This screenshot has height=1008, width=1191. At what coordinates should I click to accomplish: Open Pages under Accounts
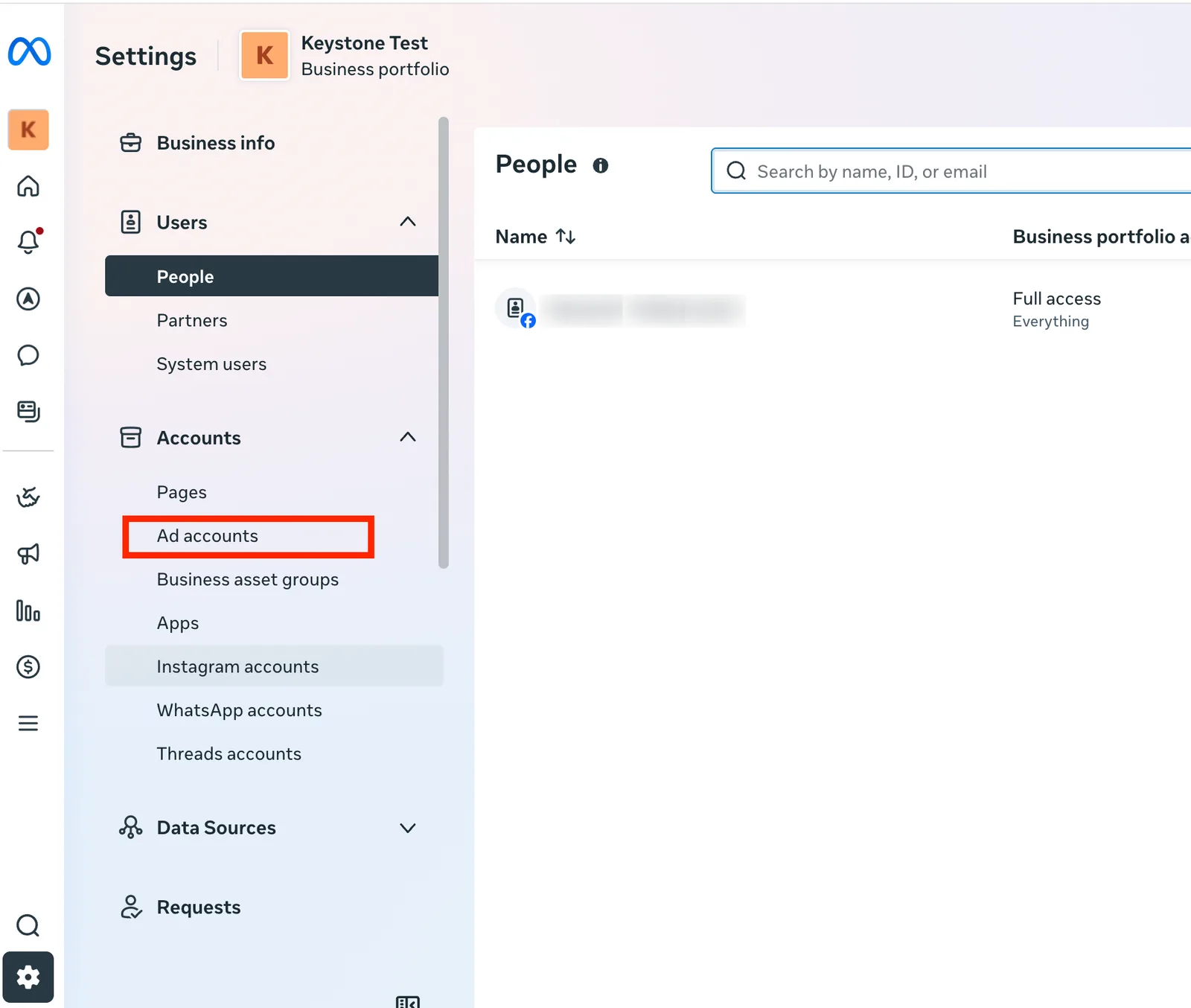(182, 492)
